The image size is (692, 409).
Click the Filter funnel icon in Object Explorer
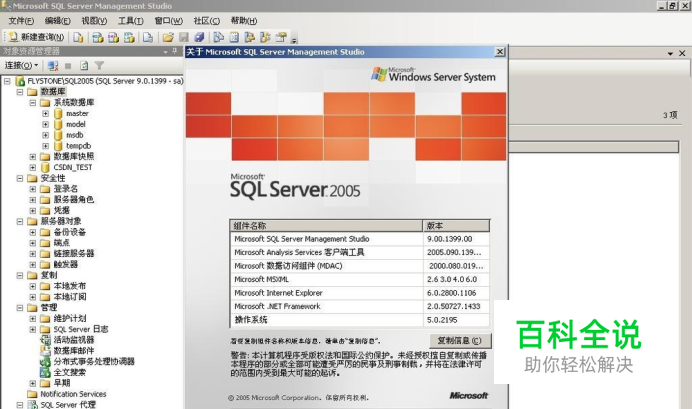pos(99,66)
